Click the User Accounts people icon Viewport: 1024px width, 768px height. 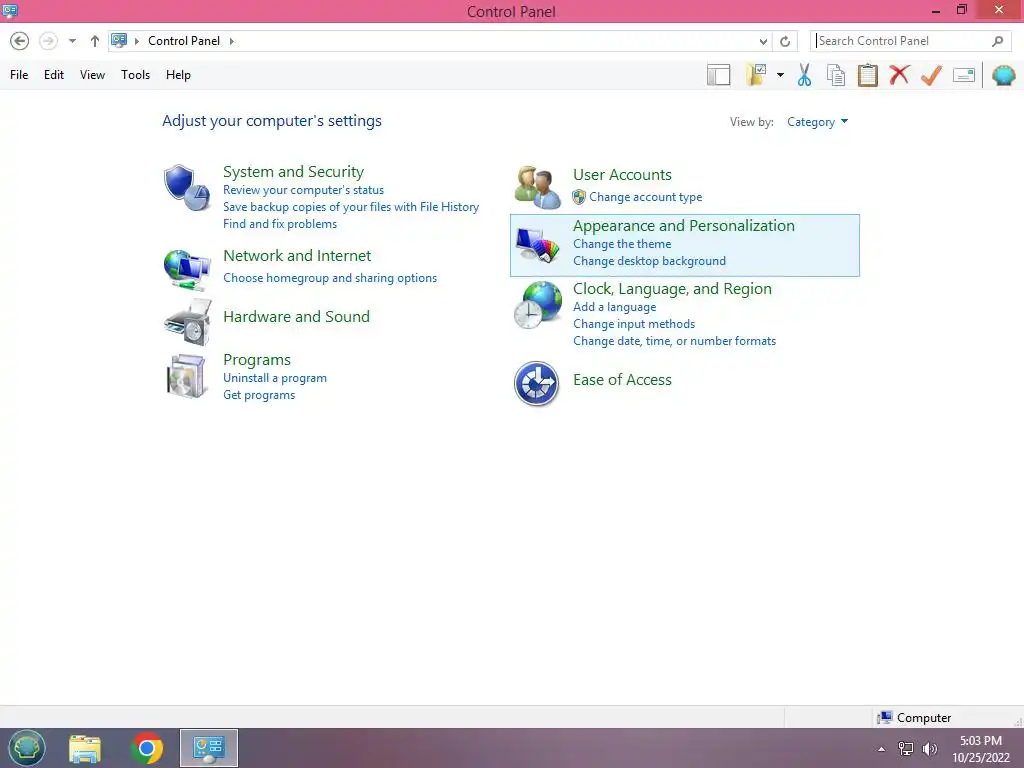pyautogui.click(x=537, y=187)
